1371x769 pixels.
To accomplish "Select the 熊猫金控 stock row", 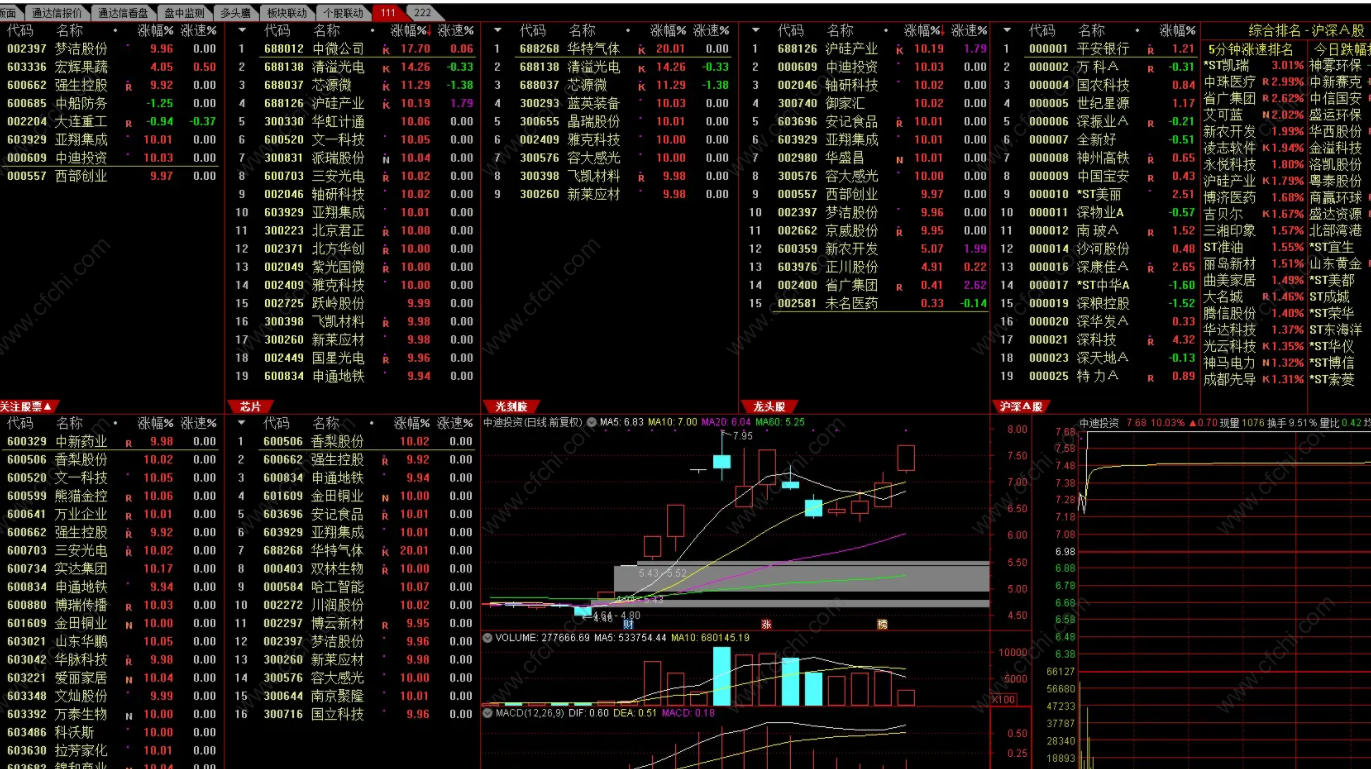I will click(x=110, y=496).
